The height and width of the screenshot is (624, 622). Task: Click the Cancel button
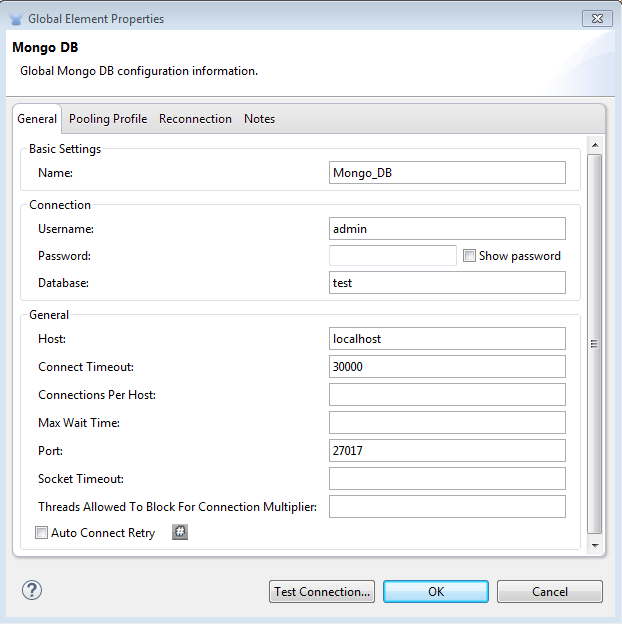pyautogui.click(x=550, y=591)
